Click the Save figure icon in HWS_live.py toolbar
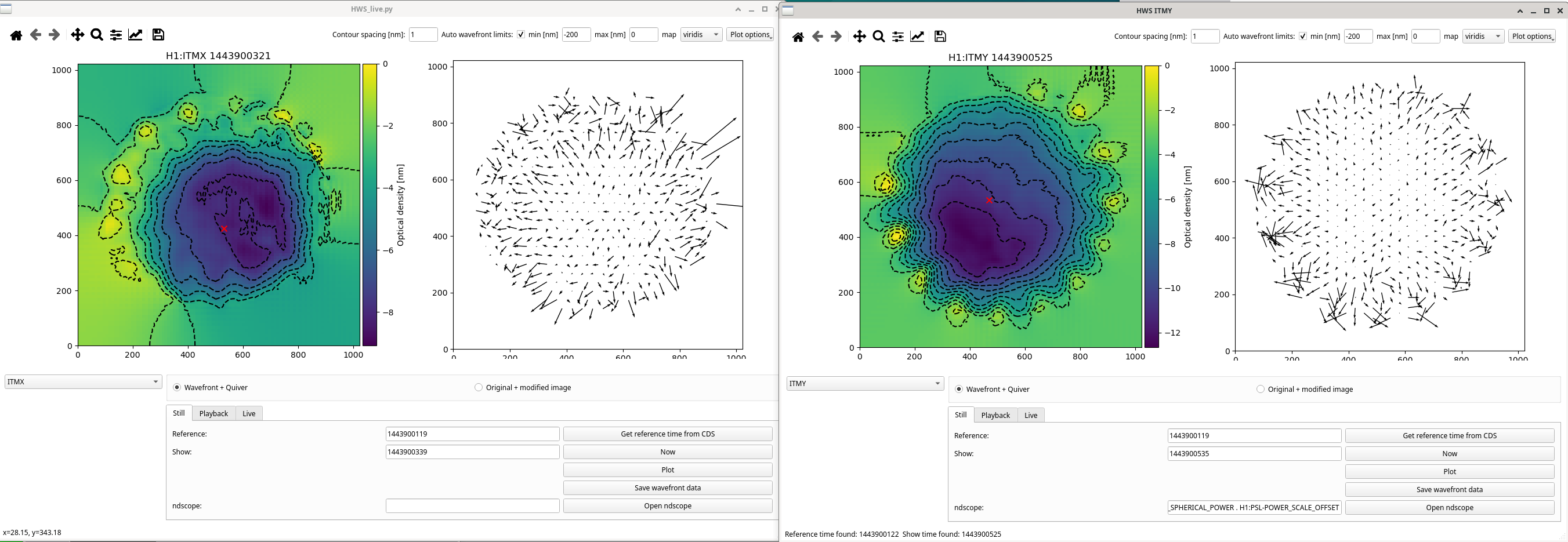Image resolution: width=1568 pixels, height=542 pixels. (x=158, y=35)
